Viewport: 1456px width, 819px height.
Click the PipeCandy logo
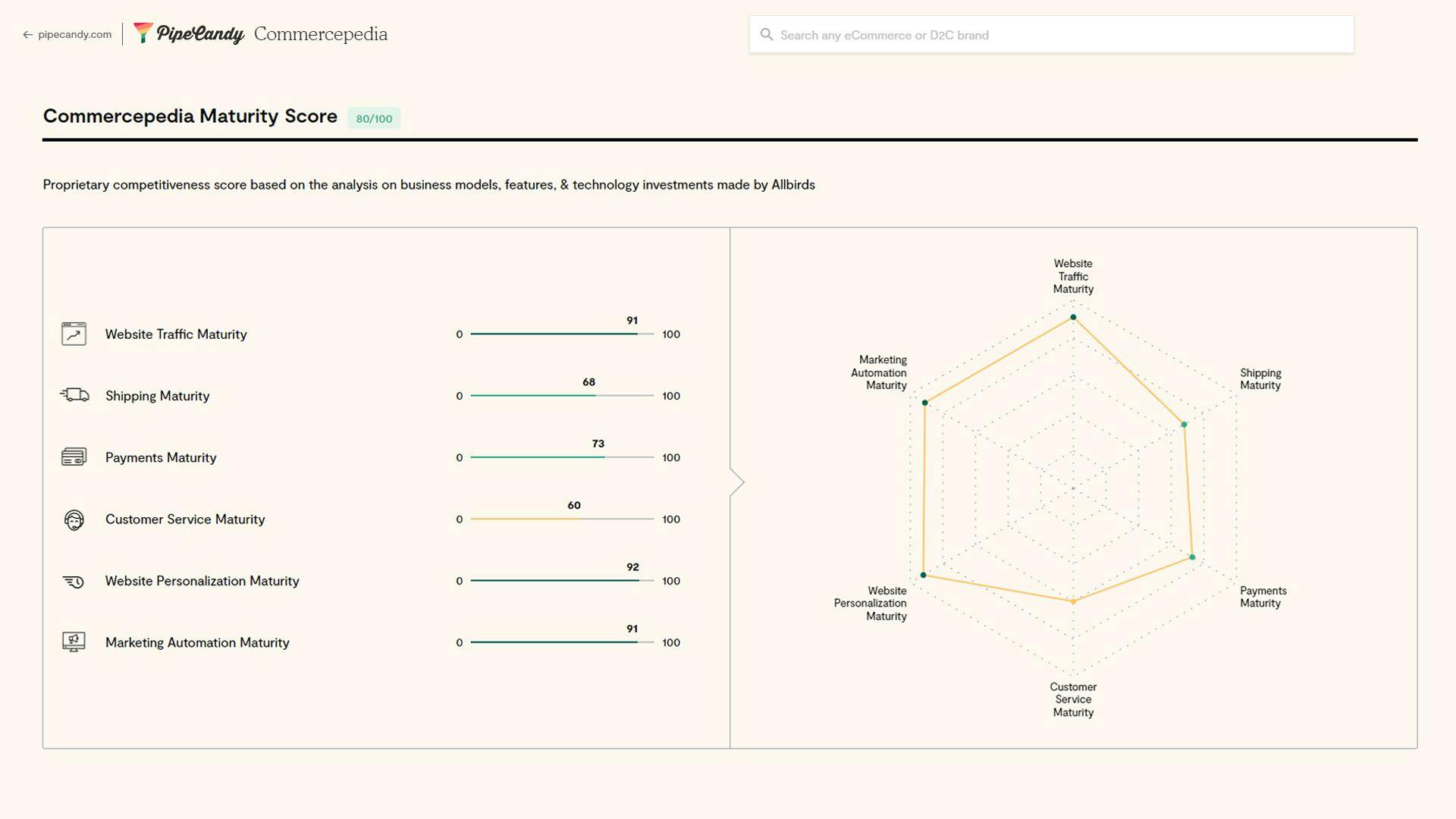(189, 34)
